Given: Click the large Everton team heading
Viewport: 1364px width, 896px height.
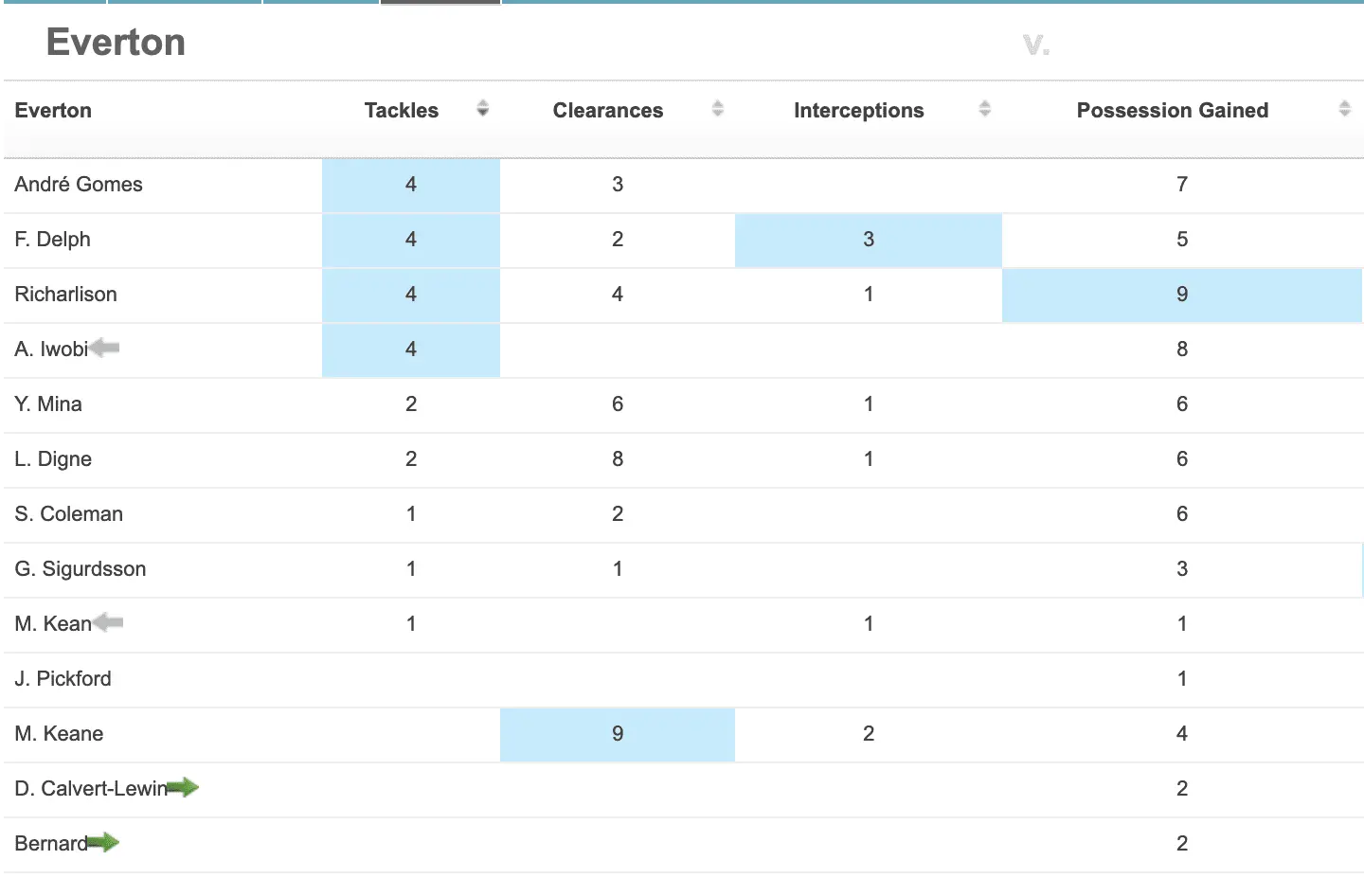Looking at the screenshot, I should [116, 43].
